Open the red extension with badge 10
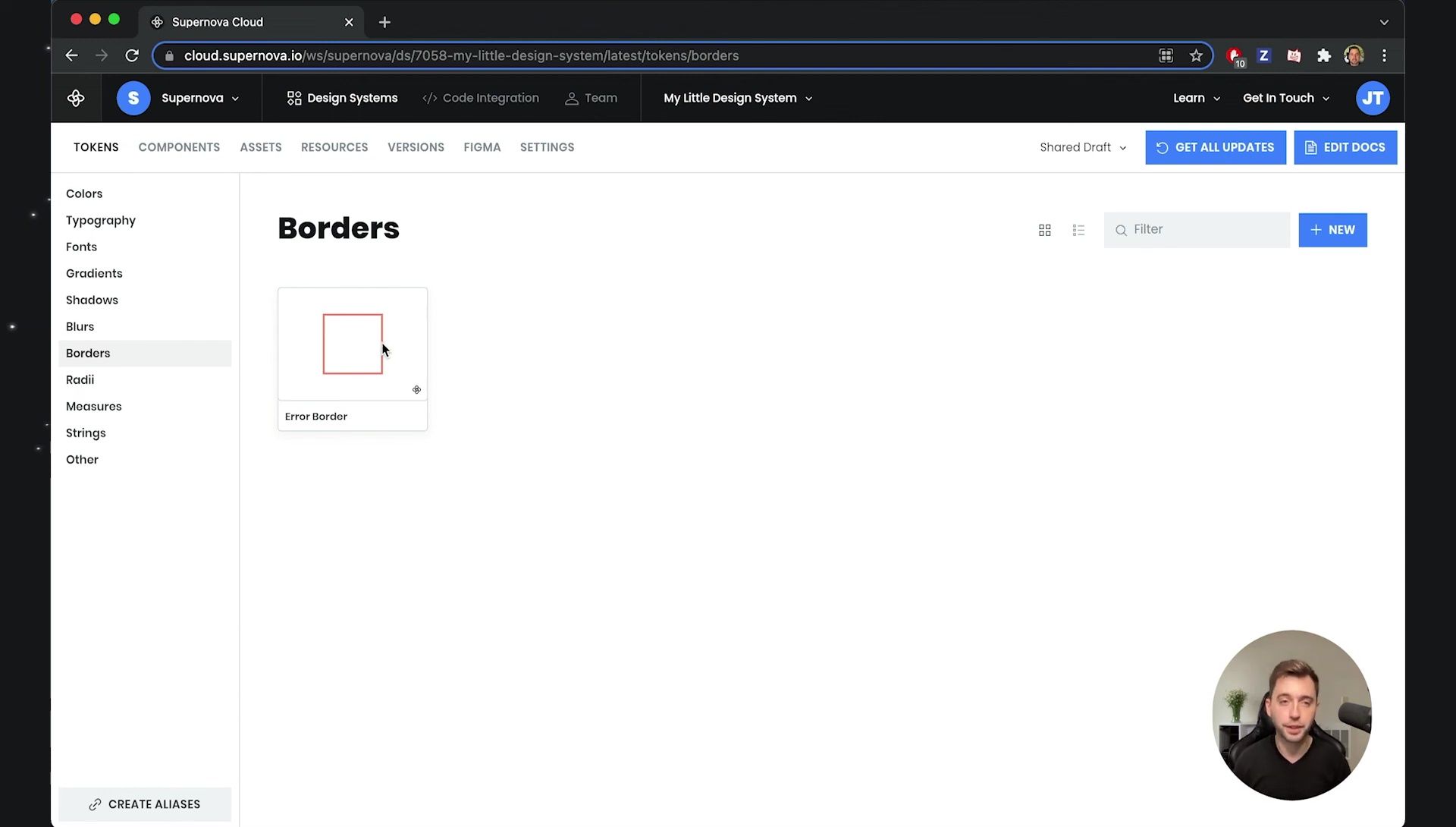Image resolution: width=1456 pixels, height=827 pixels. (1235, 56)
